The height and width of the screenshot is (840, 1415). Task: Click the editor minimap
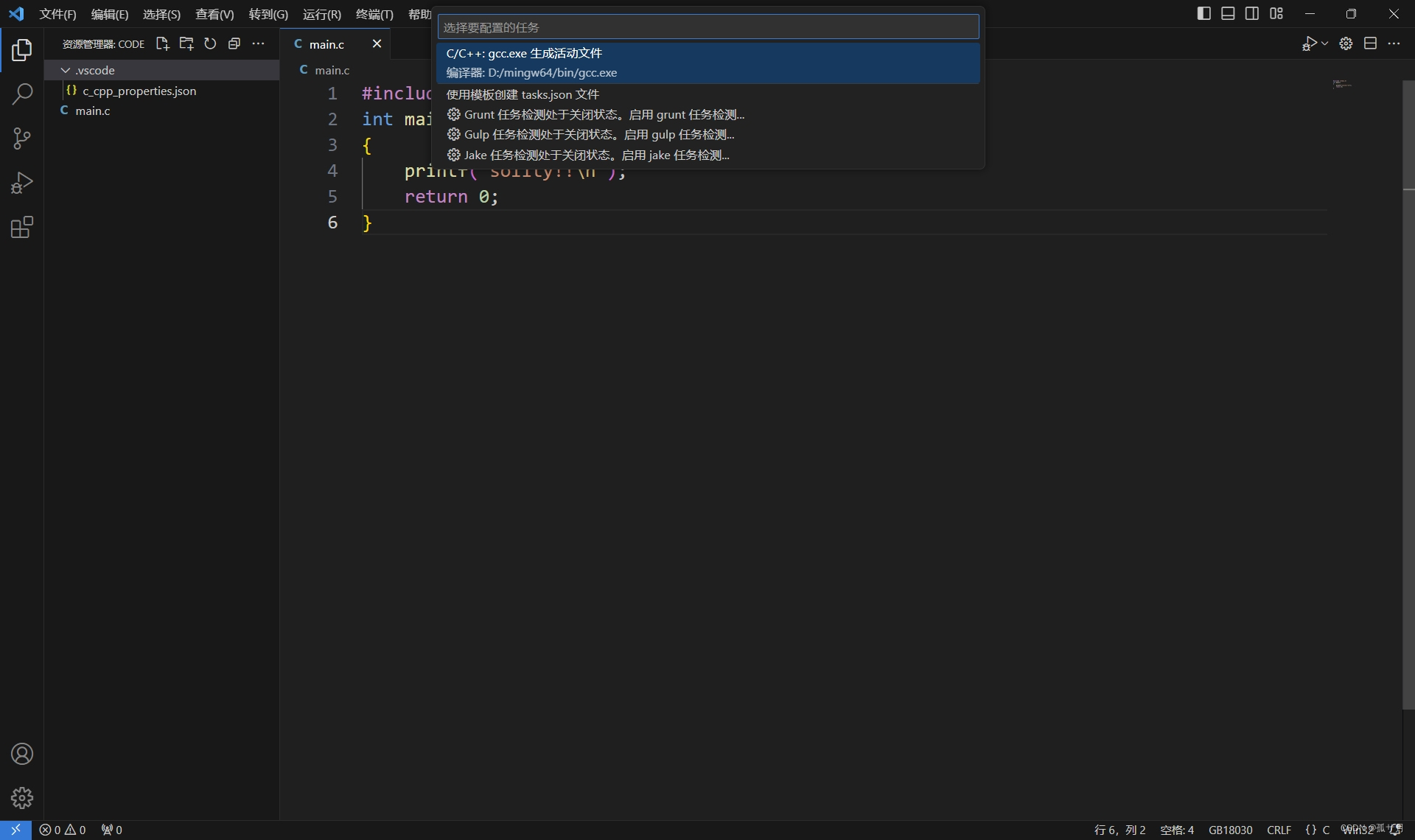[1342, 84]
